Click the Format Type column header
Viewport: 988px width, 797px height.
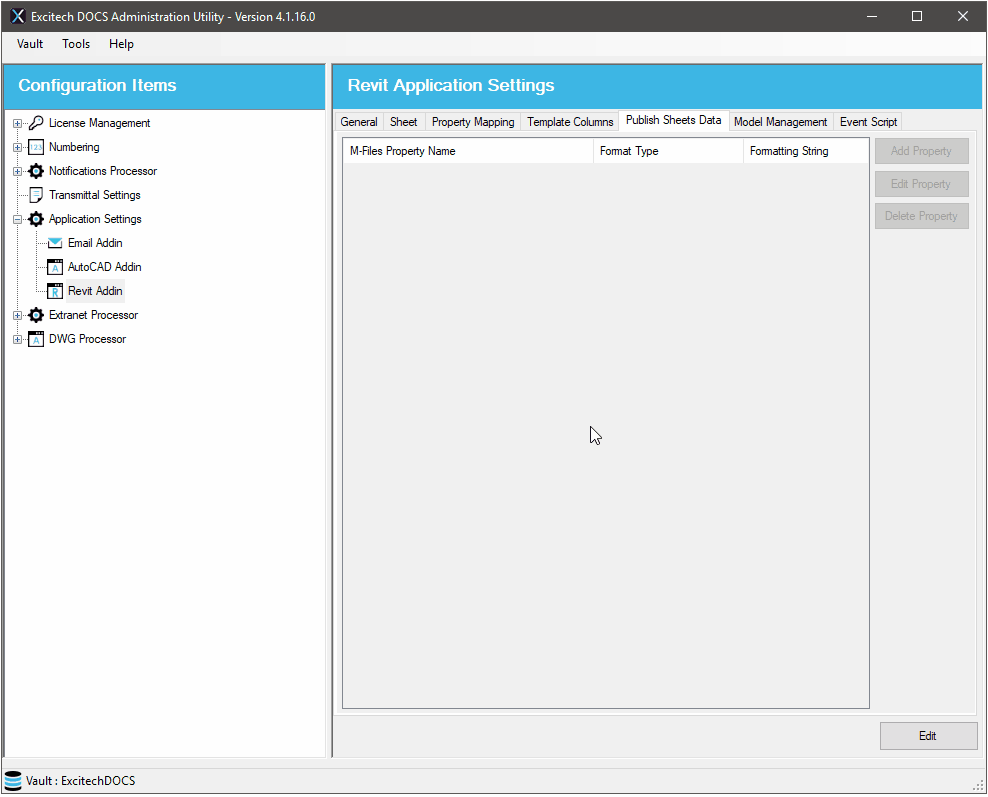pos(629,151)
